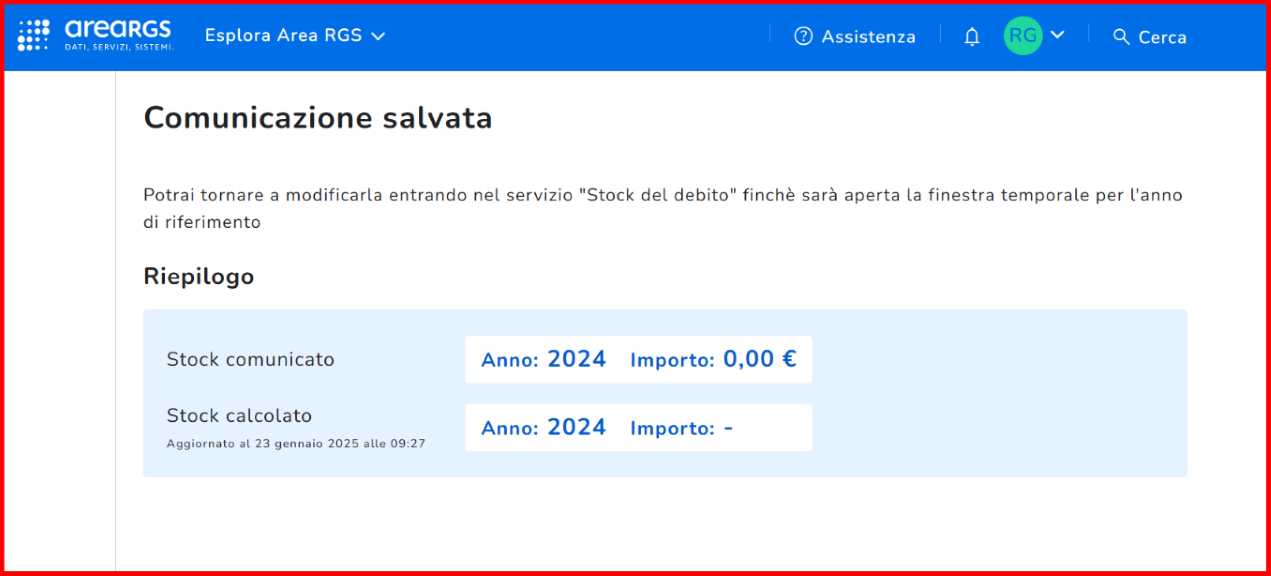Click the Stock comunicato label

point(250,359)
